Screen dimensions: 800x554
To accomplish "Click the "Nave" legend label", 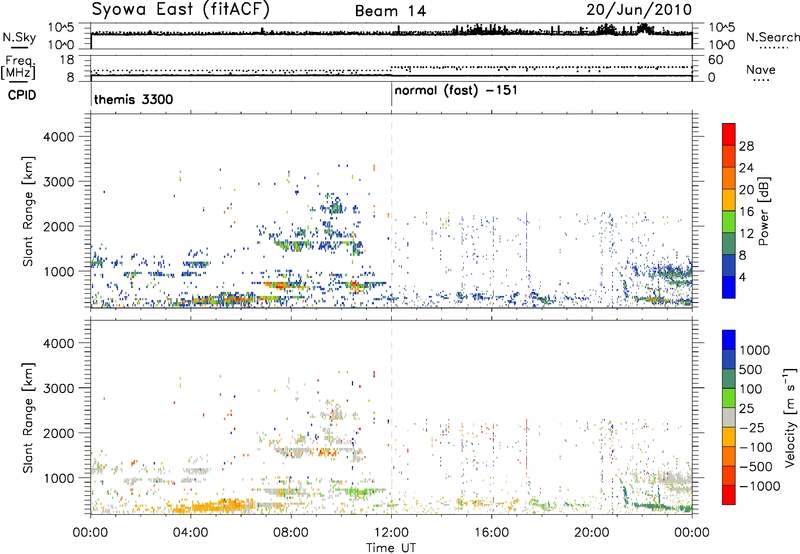I will (x=760, y=69).
